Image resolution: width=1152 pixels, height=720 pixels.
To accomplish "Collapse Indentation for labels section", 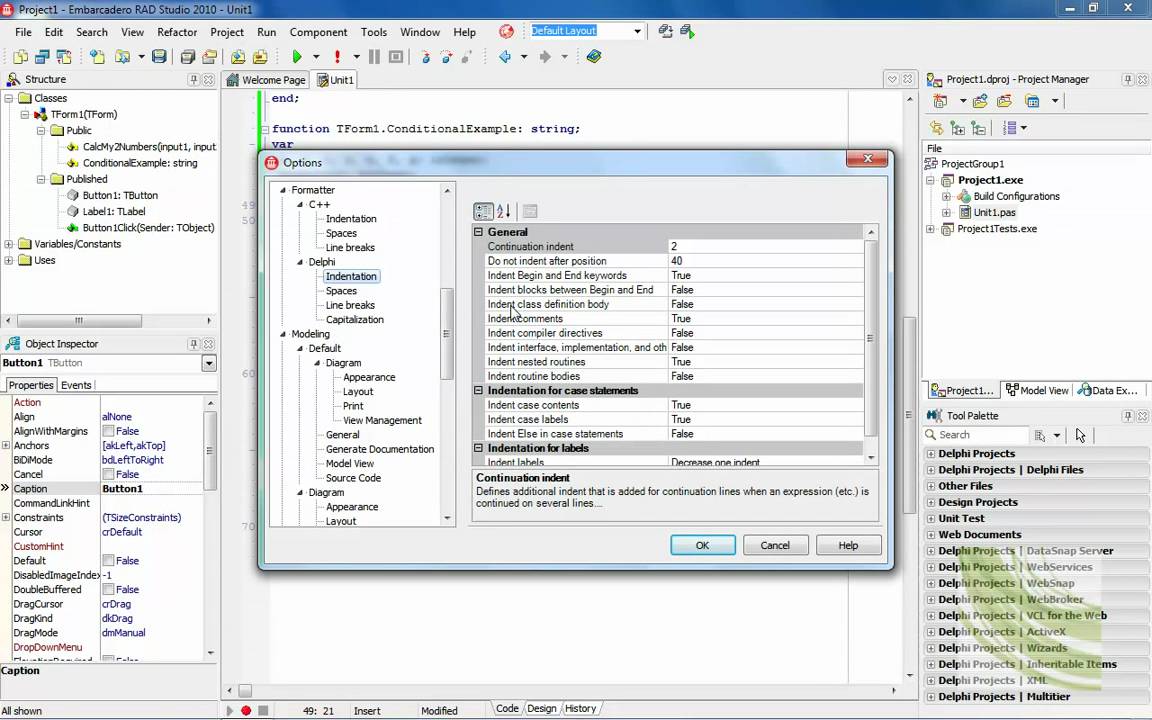I will point(478,448).
